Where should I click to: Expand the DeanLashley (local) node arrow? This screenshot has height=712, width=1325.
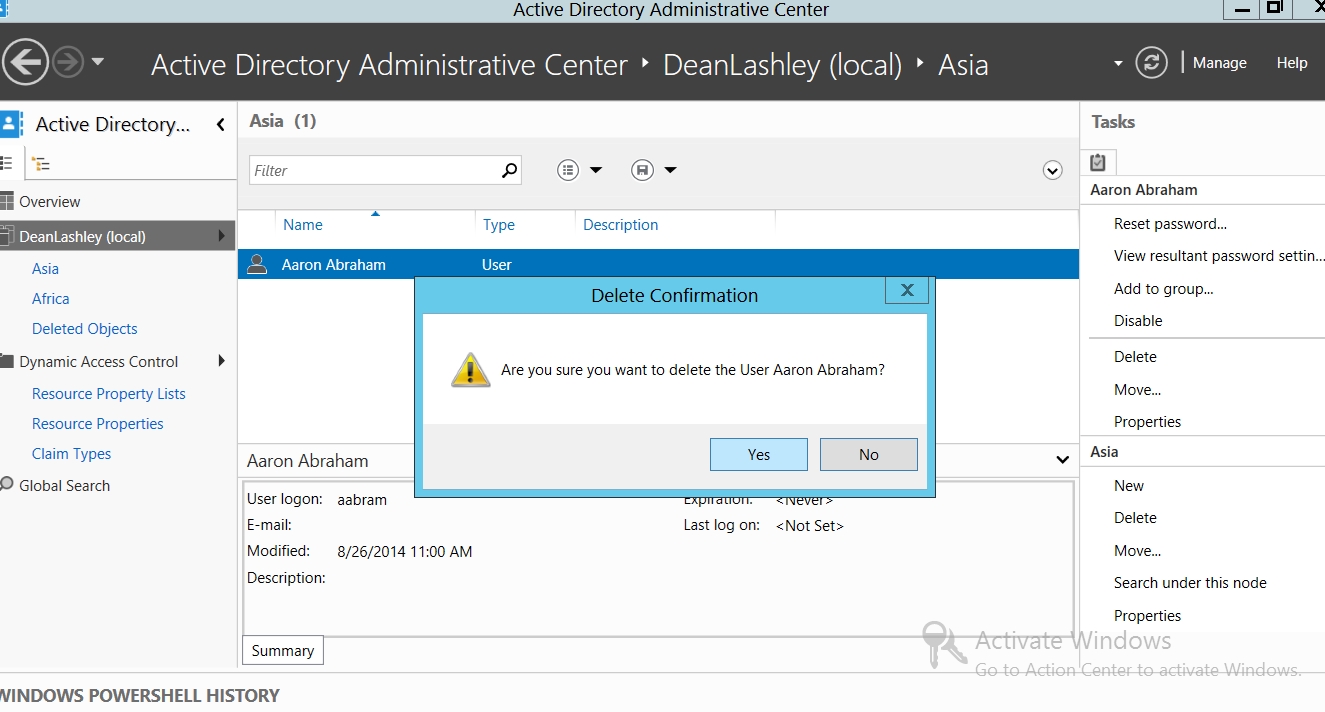[x=221, y=237]
